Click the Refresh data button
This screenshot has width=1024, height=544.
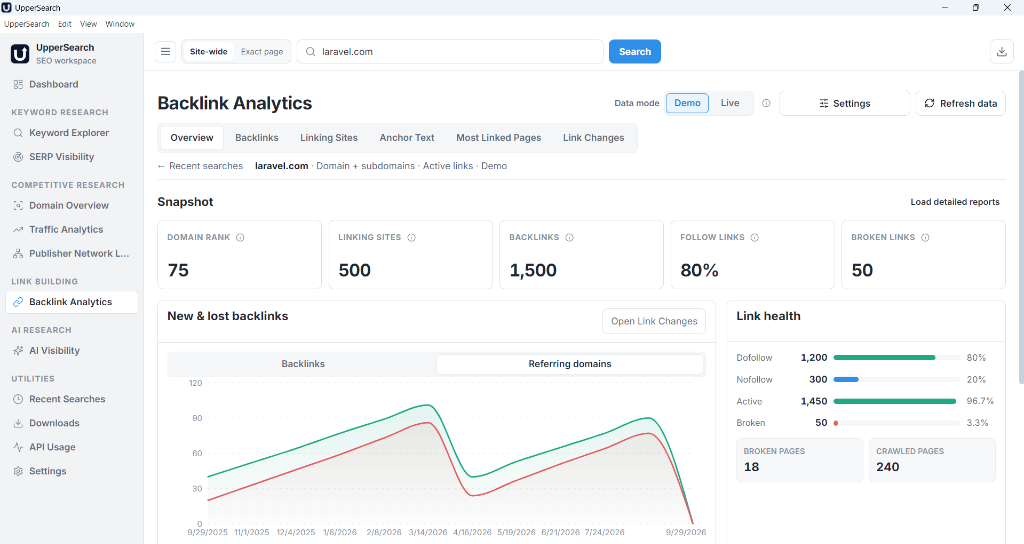(961, 103)
